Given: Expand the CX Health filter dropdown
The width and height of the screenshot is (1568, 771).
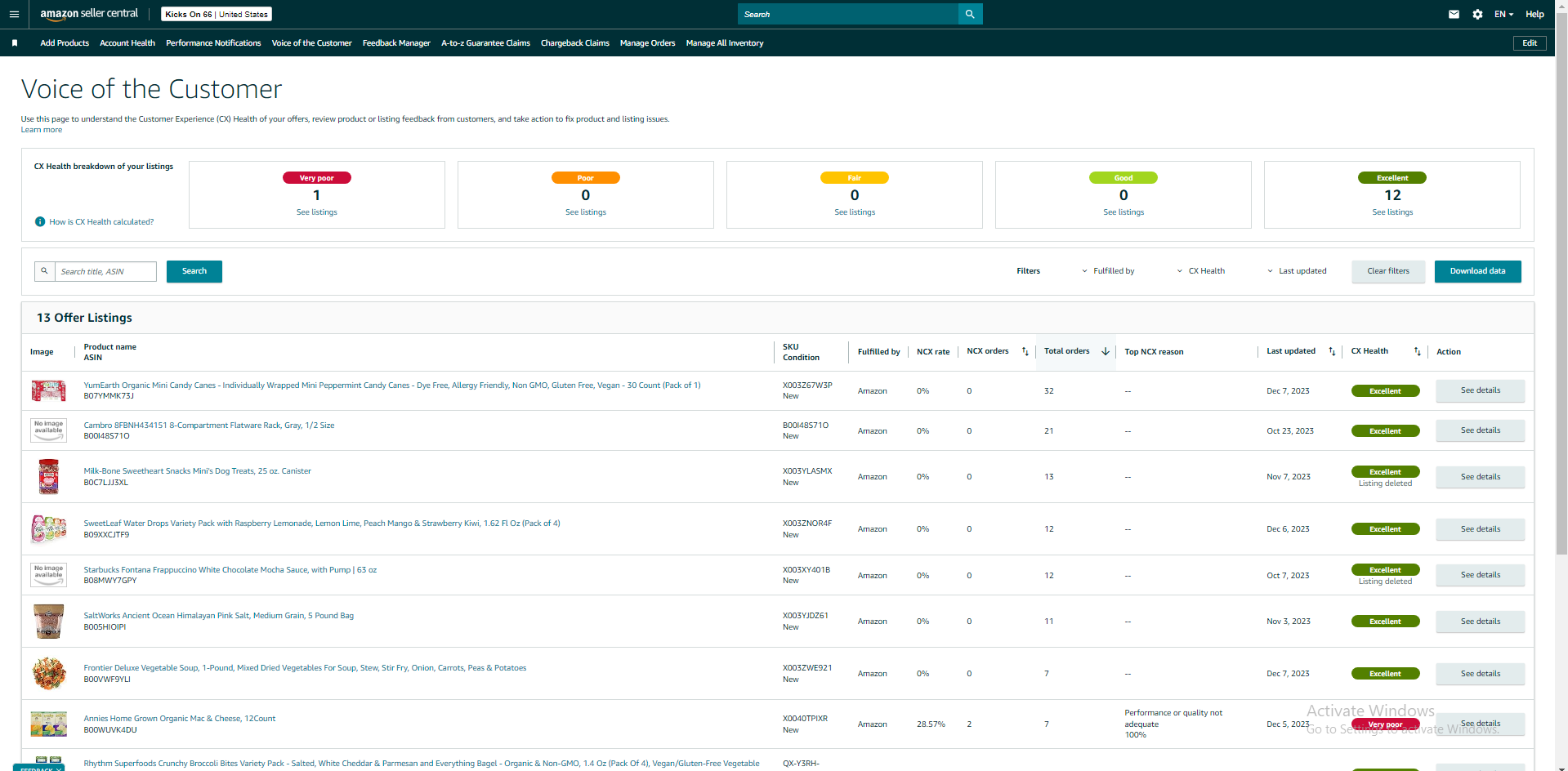Looking at the screenshot, I should (1201, 271).
